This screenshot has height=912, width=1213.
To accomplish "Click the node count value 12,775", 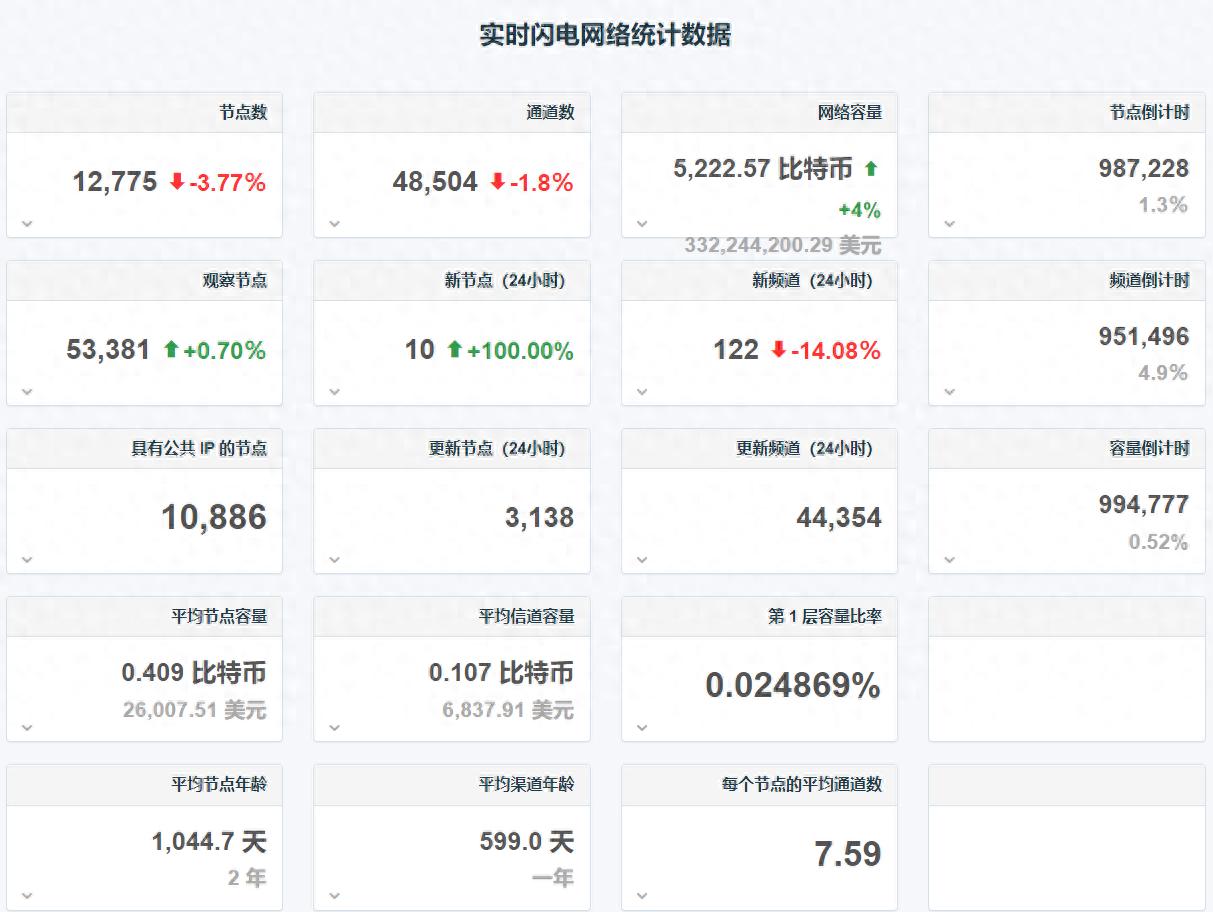I will coord(115,182).
